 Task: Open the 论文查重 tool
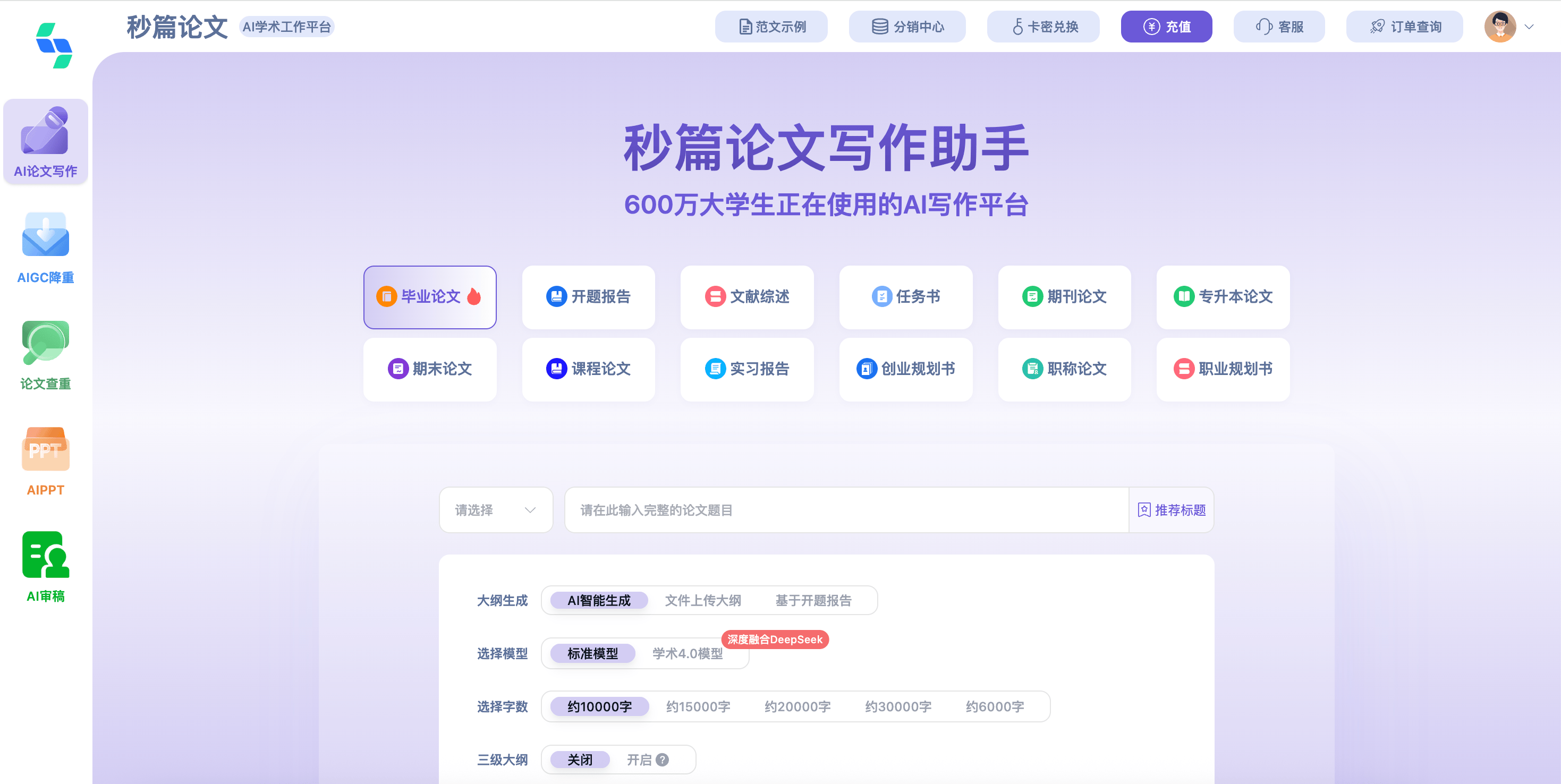pyautogui.click(x=46, y=352)
